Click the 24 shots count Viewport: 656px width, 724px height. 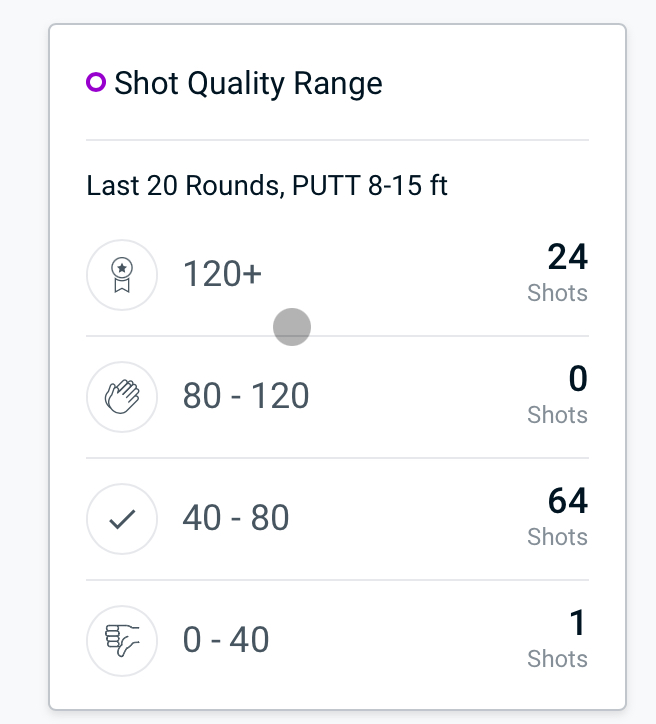point(567,257)
